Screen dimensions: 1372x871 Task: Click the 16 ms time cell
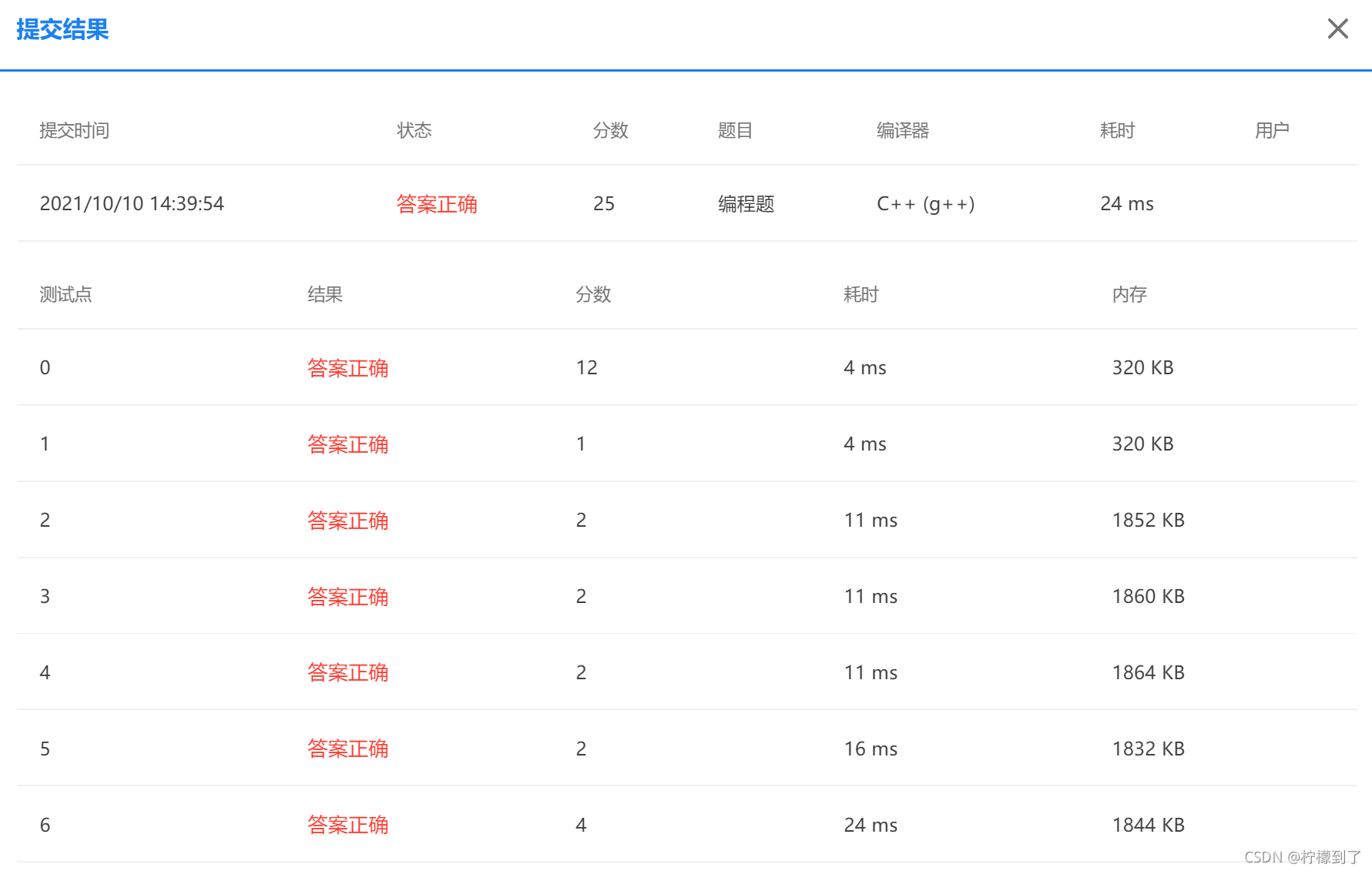click(871, 749)
